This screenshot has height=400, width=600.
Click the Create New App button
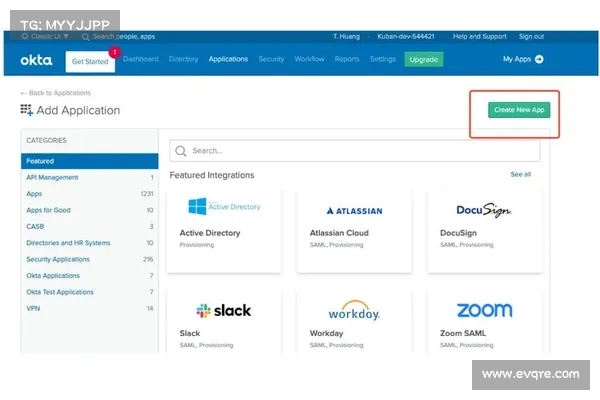(519, 110)
